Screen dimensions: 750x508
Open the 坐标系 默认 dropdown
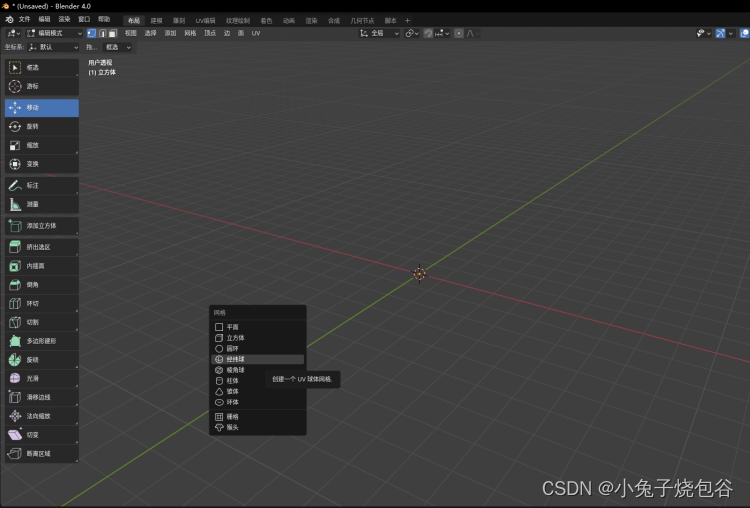coord(53,47)
